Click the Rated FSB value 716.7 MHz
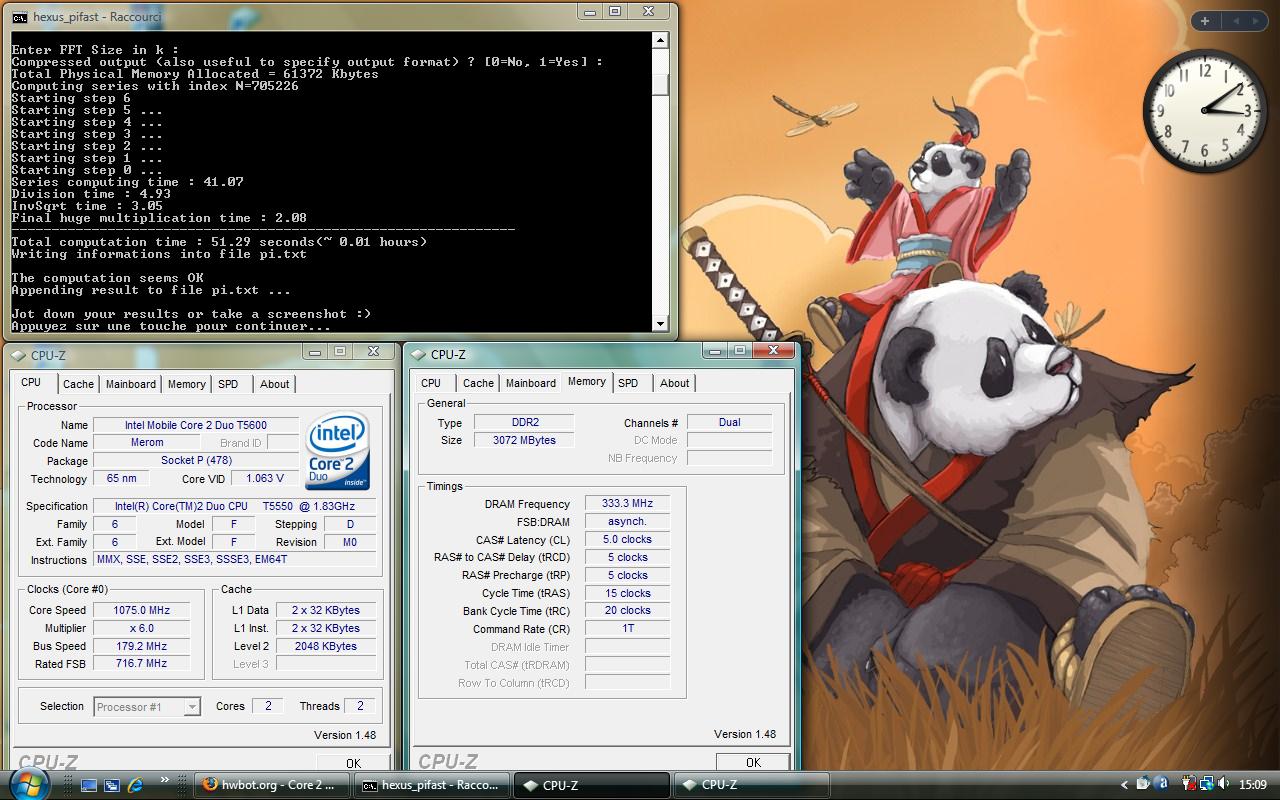This screenshot has width=1280, height=800. 141,663
